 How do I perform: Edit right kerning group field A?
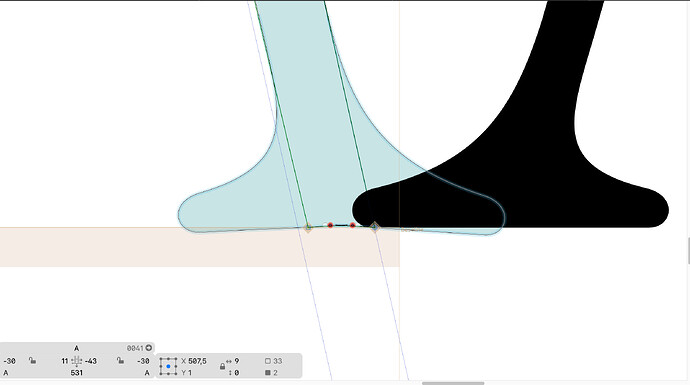[147, 373]
